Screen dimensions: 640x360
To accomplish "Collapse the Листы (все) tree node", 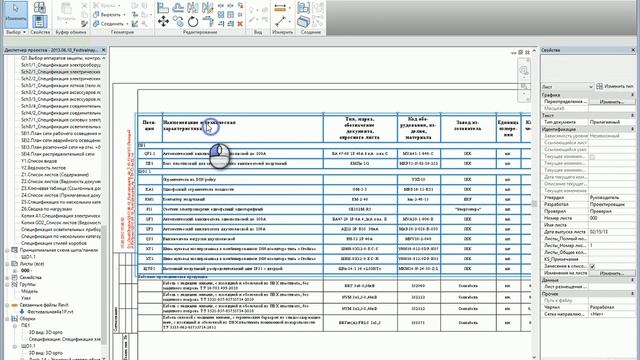I will click(x=7, y=264).
